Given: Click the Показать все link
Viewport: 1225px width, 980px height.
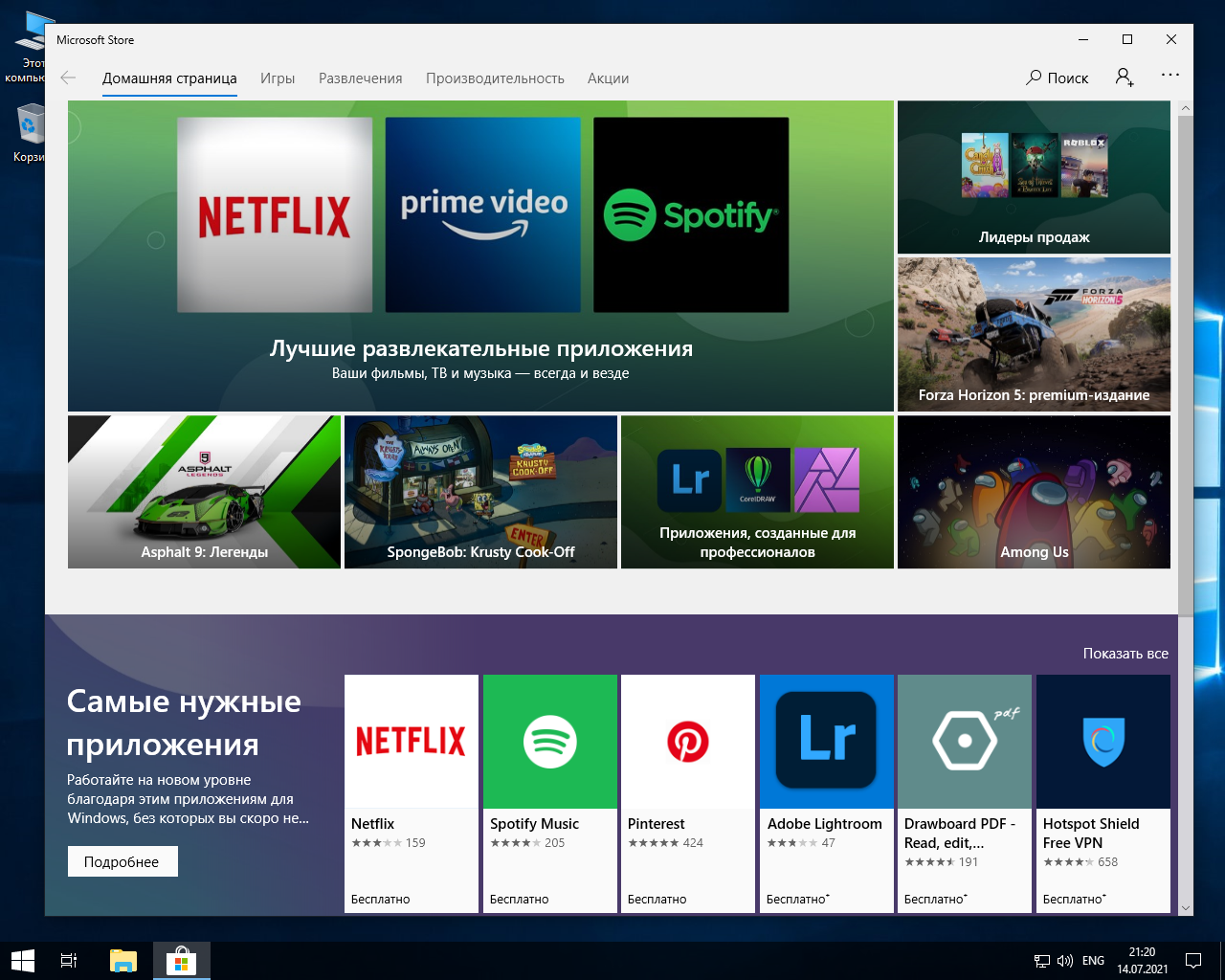Looking at the screenshot, I should click(x=1125, y=654).
